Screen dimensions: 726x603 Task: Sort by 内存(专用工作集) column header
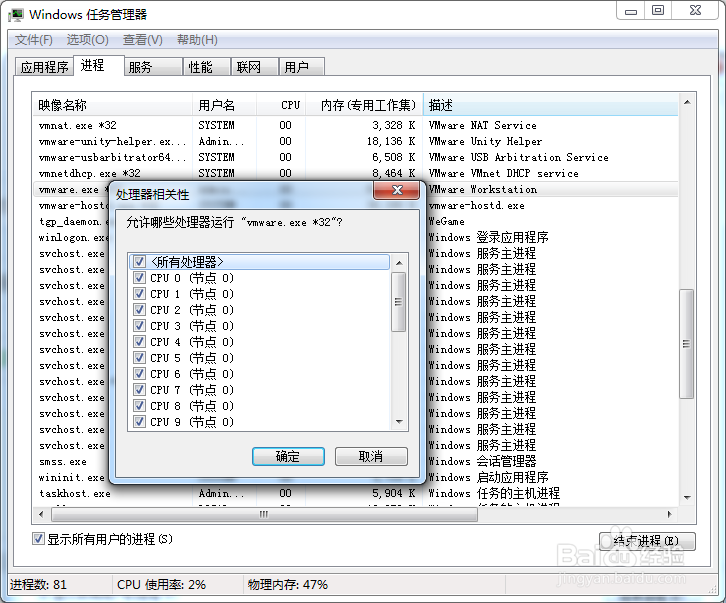[364, 105]
